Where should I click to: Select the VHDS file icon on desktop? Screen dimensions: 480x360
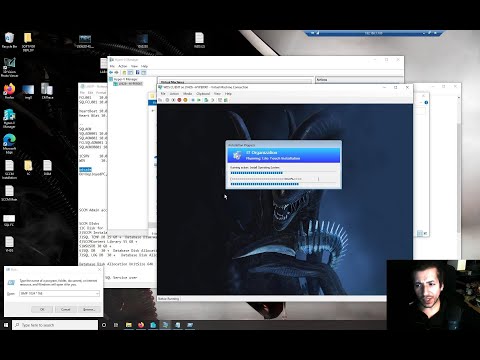[9, 244]
